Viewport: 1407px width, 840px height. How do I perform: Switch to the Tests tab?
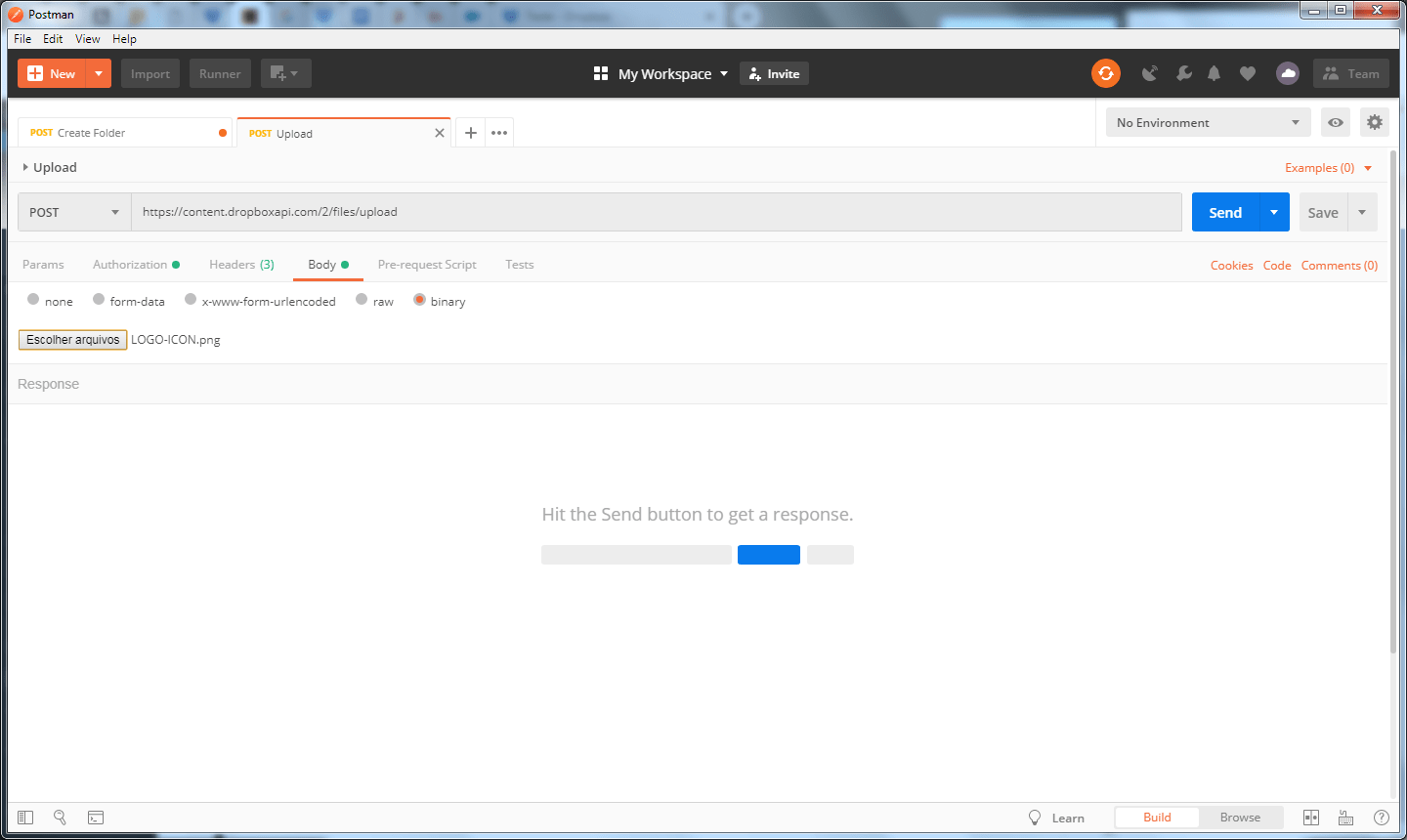[x=520, y=265]
